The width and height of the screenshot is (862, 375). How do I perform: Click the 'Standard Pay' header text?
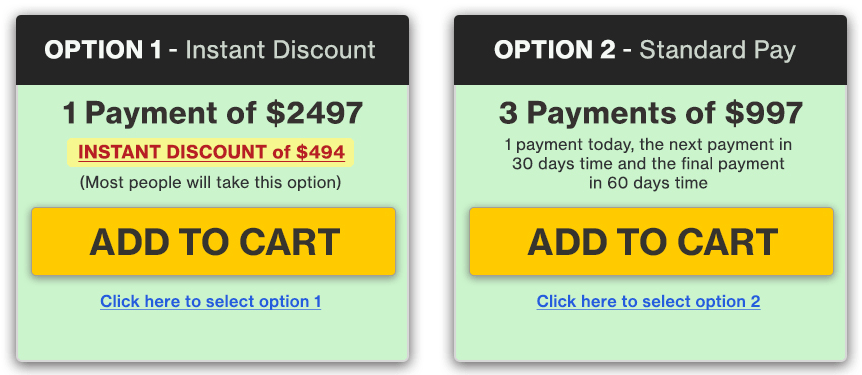click(717, 50)
